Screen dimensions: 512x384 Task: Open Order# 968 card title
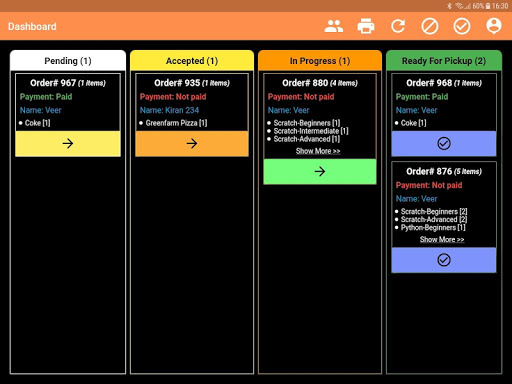pyautogui.click(x=444, y=83)
